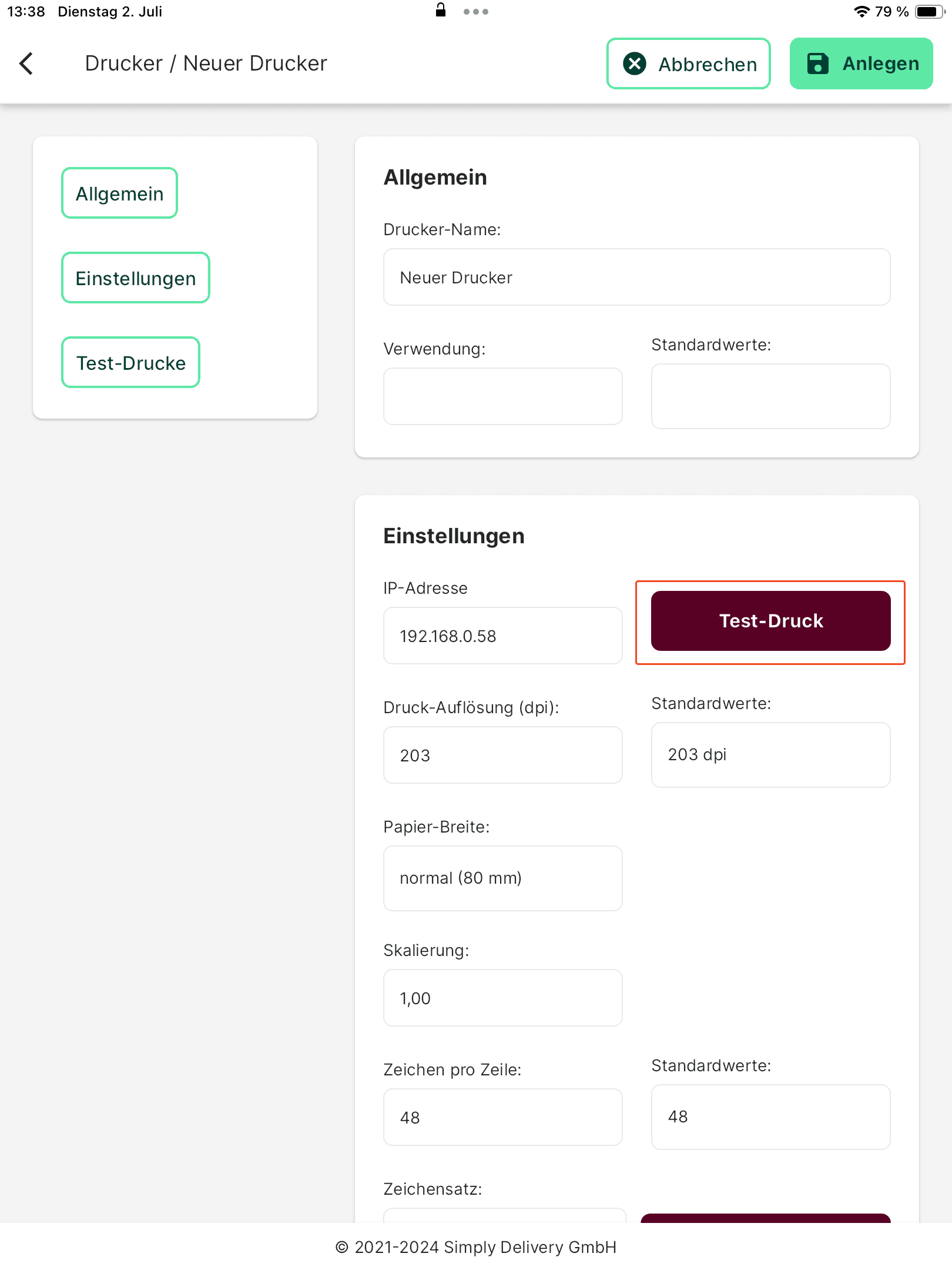Tap the three-dots multitasking icon
This screenshot has width=952, height=1270.
[476, 12]
